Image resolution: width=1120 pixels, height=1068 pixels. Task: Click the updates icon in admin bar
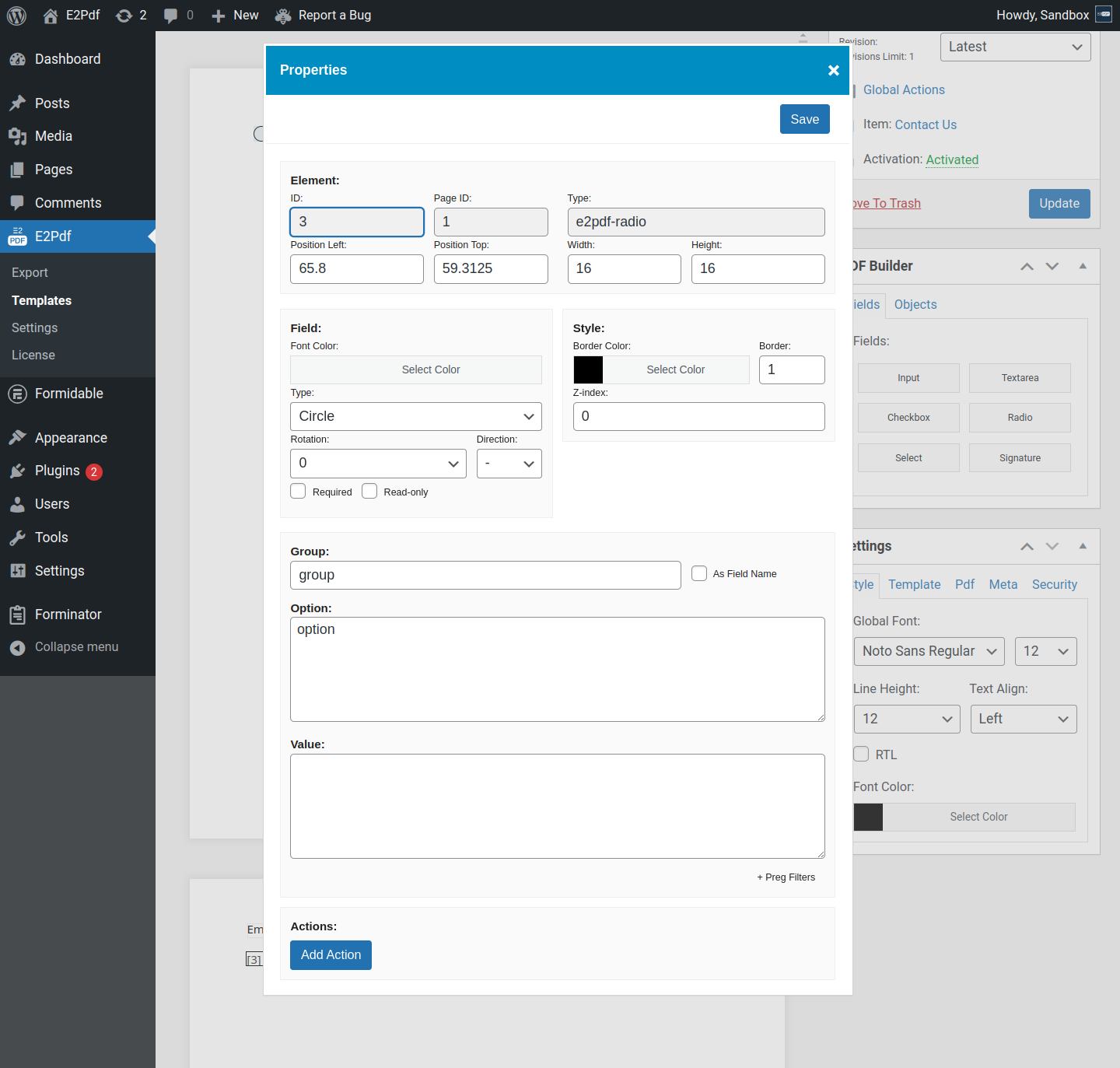point(124,16)
